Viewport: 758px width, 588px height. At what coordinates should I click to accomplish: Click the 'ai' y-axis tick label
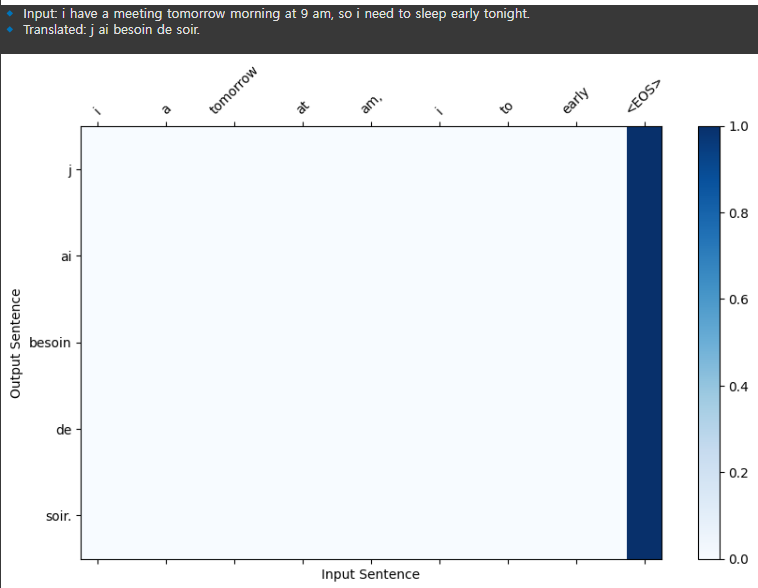pos(66,257)
